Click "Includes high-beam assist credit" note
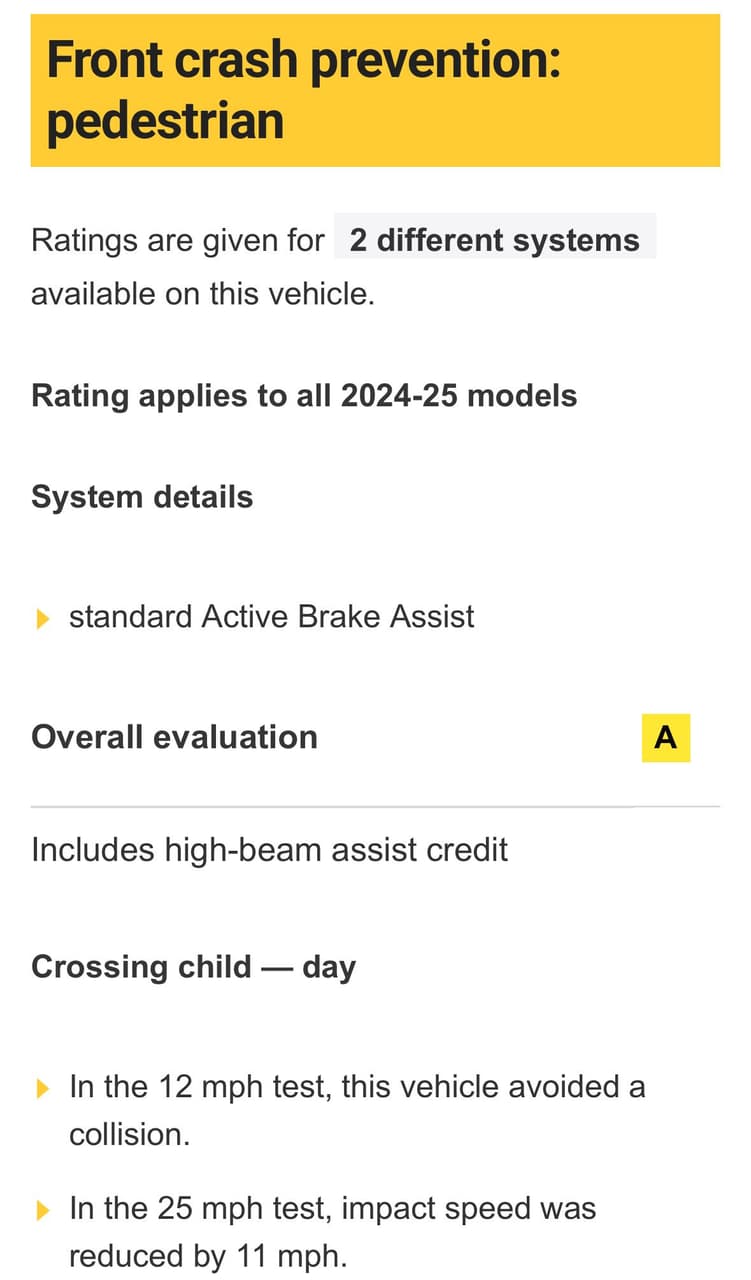The image size is (751, 1280). click(269, 850)
